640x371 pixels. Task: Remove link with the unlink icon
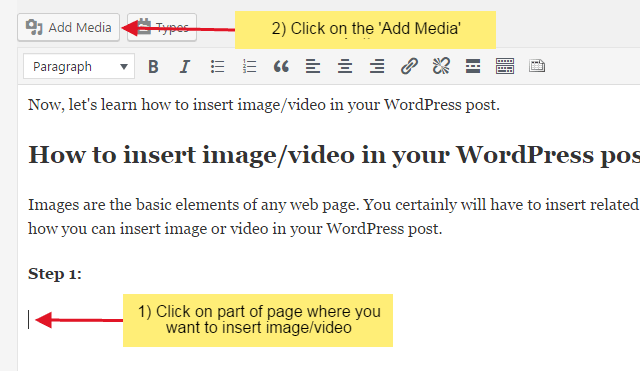coord(441,66)
